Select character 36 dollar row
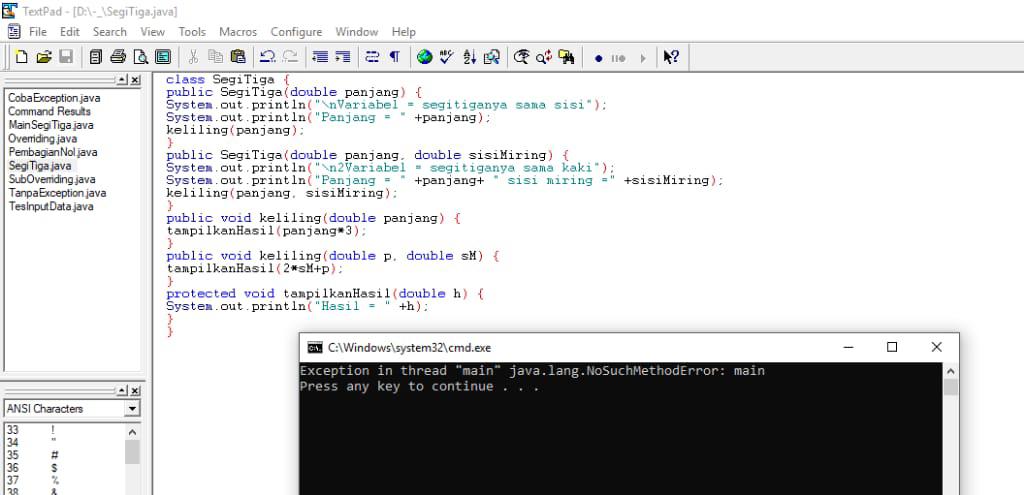Viewport: 1024px width, 495px height. pyautogui.click(x=64, y=468)
